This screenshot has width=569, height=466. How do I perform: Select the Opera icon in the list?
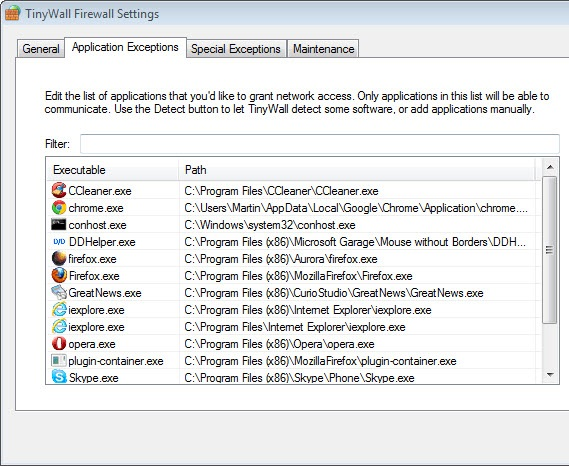(59, 343)
